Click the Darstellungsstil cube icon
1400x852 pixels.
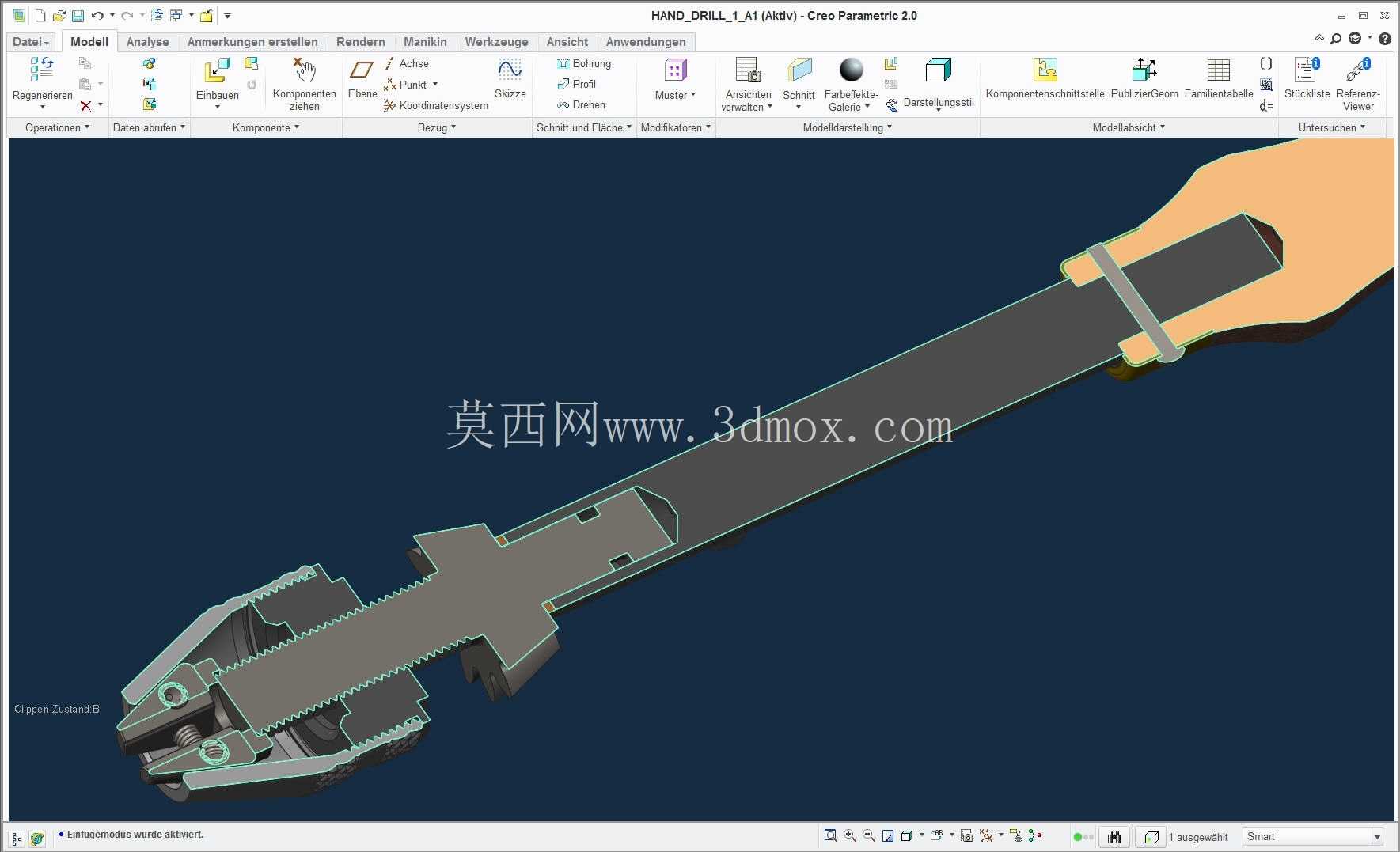tap(938, 70)
